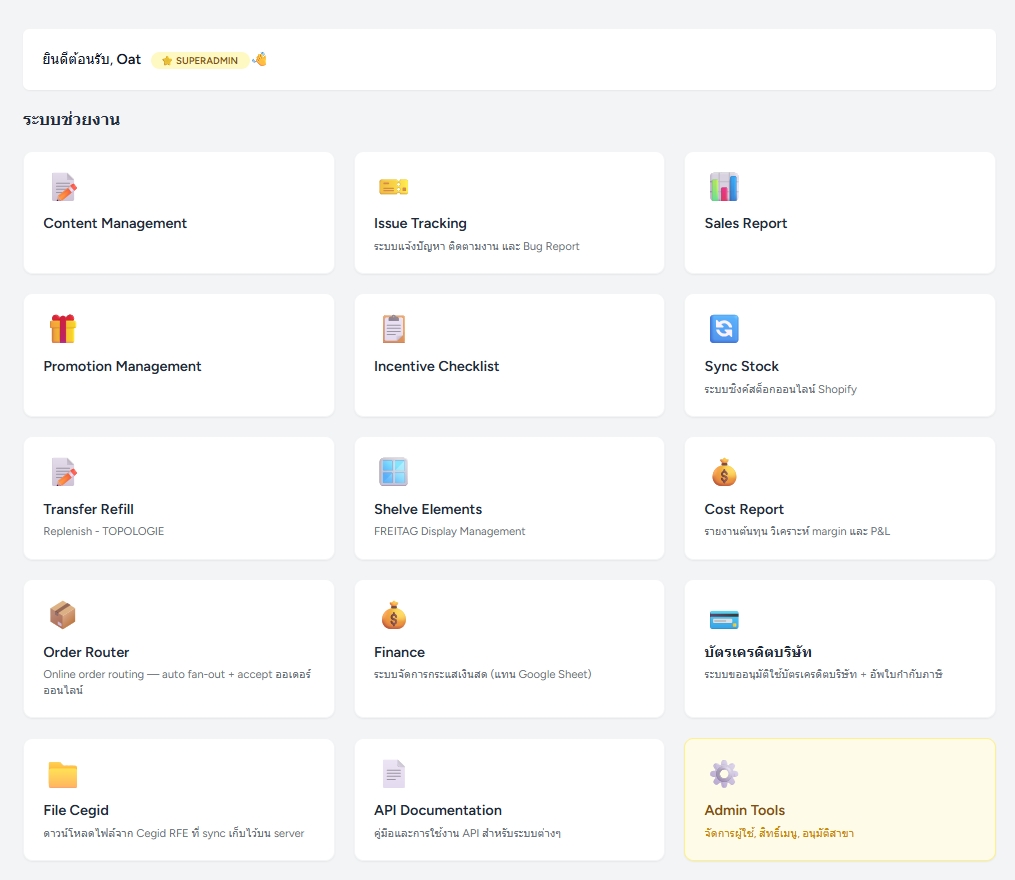Click the ระบบช่วยงาน section heading
The width and height of the screenshot is (1015, 880).
pos(71,120)
